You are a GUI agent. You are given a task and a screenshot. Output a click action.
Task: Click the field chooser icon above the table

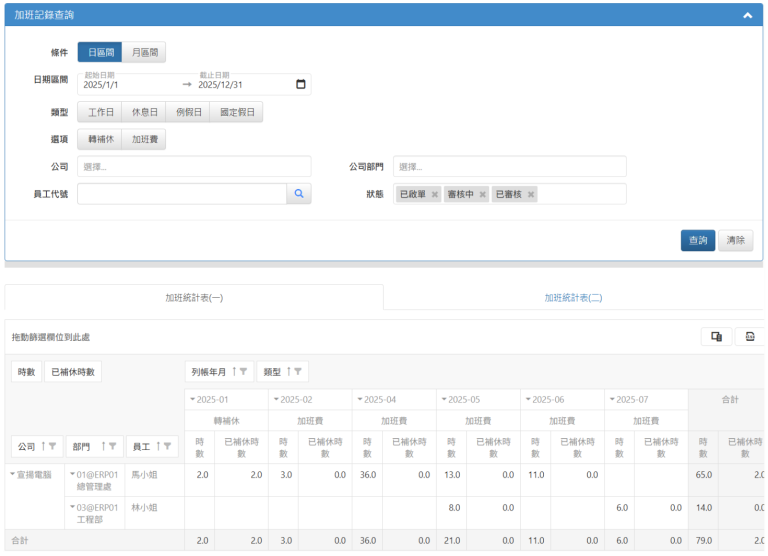(716, 337)
